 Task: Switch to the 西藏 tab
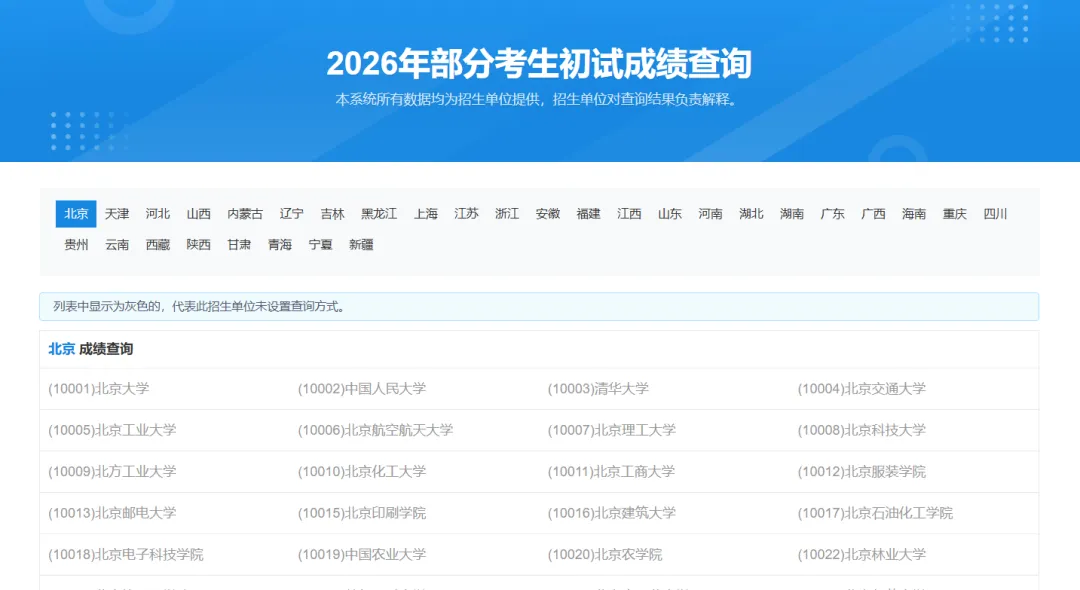point(158,244)
